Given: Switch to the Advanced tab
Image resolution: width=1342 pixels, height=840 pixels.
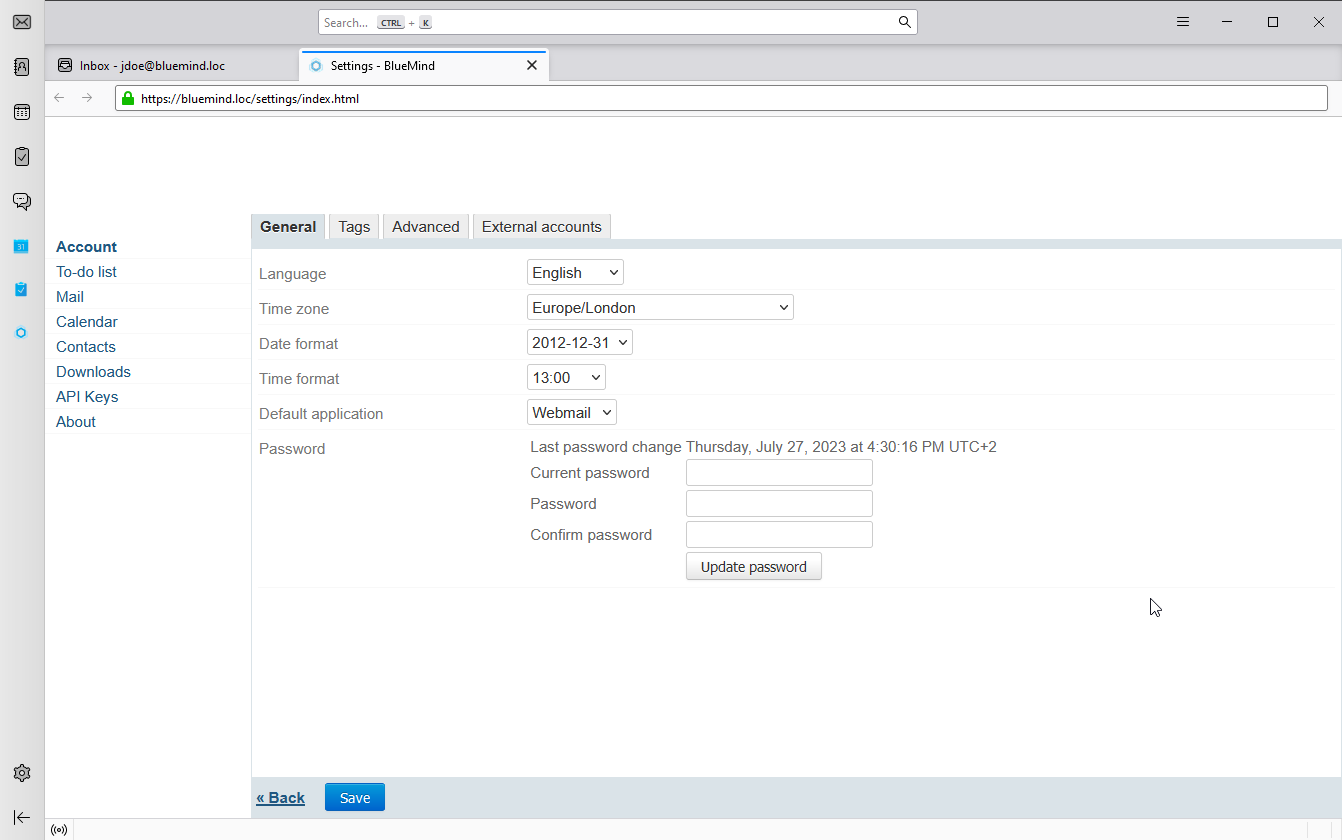Looking at the screenshot, I should click(x=425, y=227).
